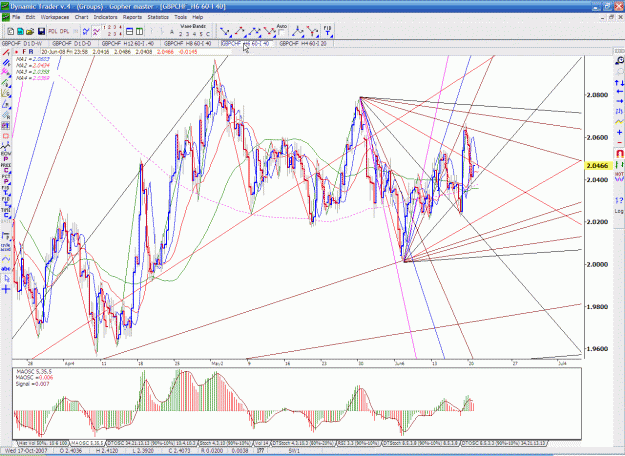This screenshot has width=625, height=456.
Task: Click the new document toolbar icon
Action: click(11, 31)
